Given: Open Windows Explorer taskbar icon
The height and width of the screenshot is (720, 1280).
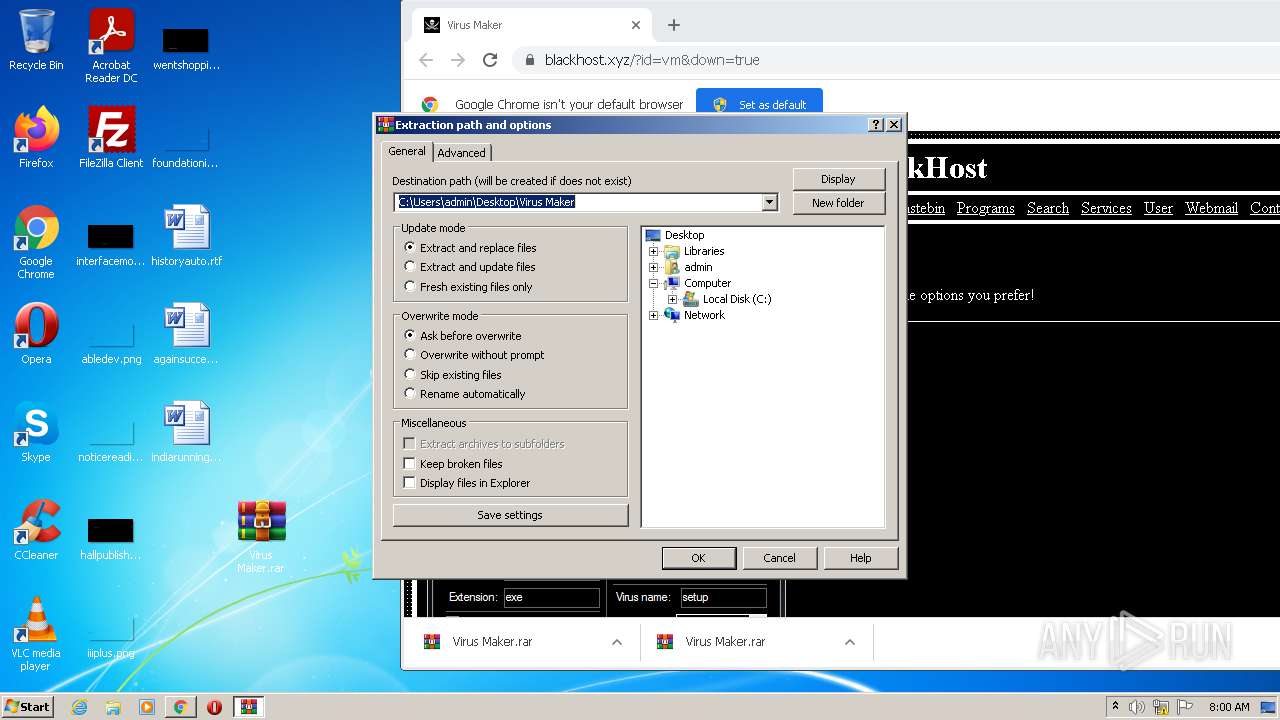Looking at the screenshot, I should point(113,707).
